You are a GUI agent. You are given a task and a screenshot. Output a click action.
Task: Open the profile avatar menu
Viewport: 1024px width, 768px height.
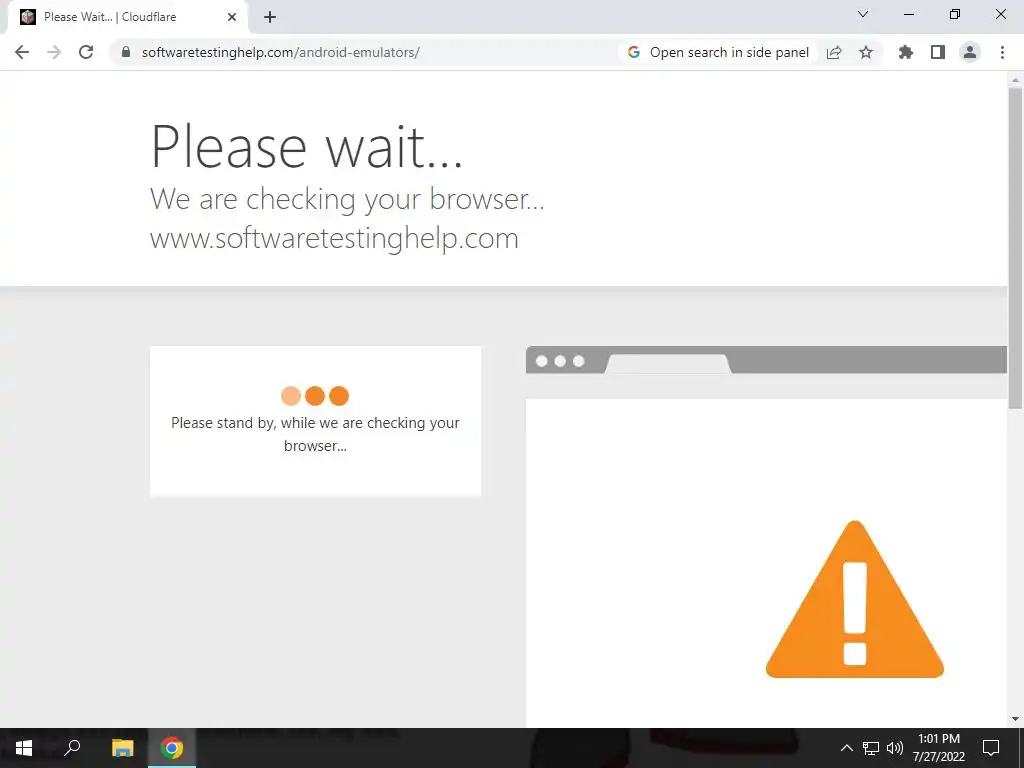[x=970, y=52]
